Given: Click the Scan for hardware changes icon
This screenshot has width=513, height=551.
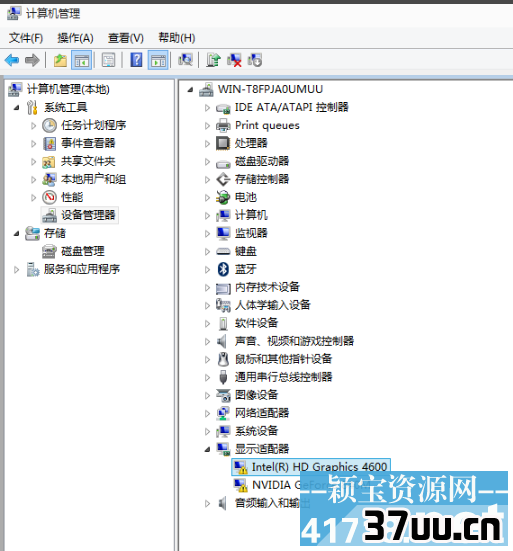Looking at the screenshot, I should pyautogui.click(x=185, y=60).
